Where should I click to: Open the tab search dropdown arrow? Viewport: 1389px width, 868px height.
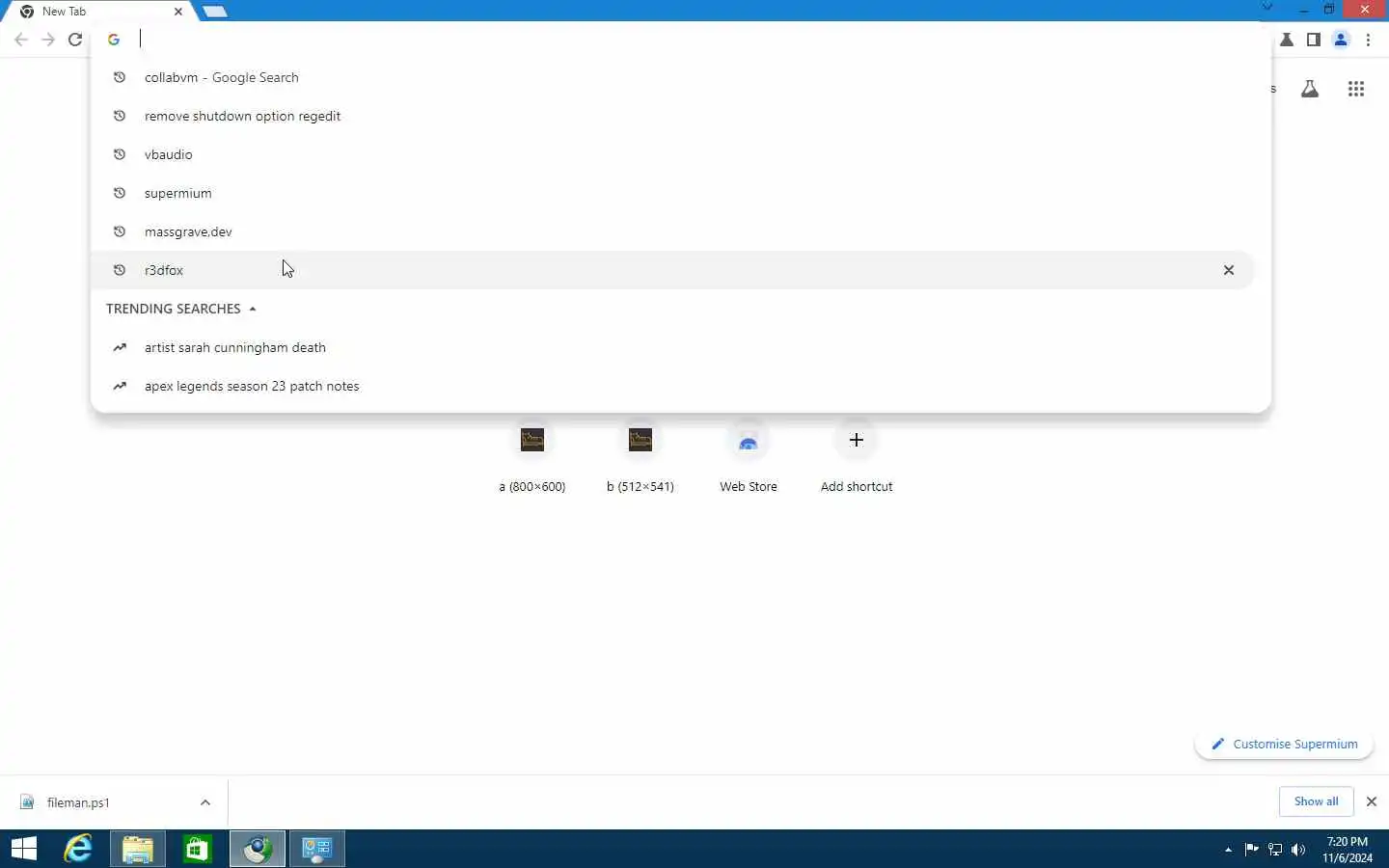point(1267,8)
